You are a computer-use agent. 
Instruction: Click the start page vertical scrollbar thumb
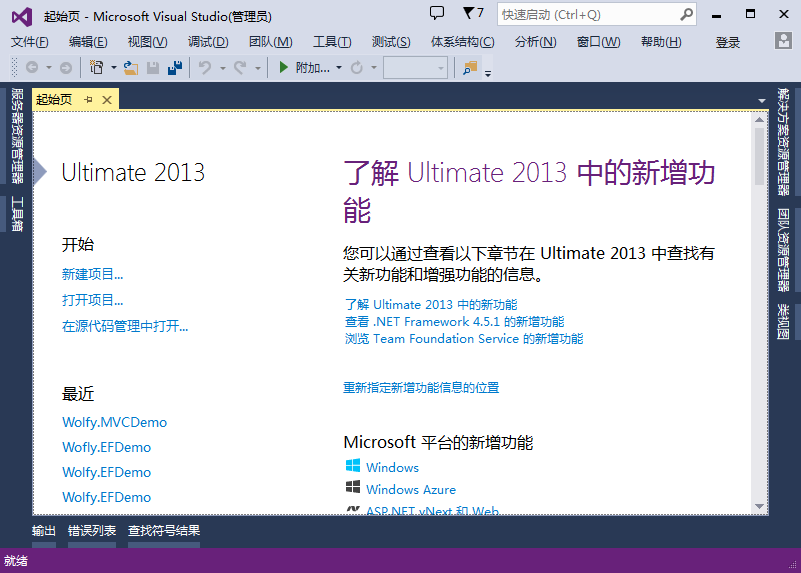coord(760,157)
